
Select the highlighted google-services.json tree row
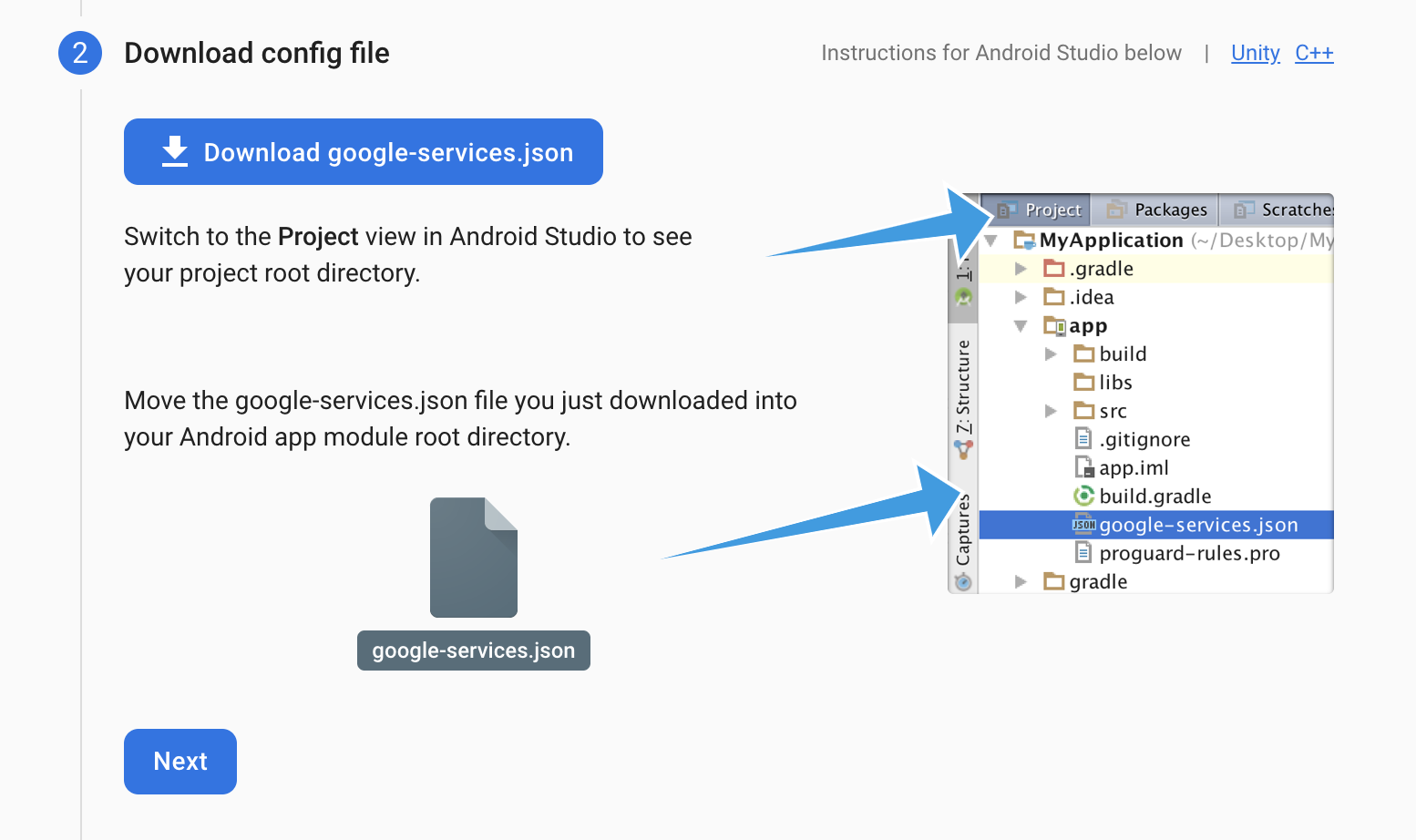pyautogui.click(x=1156, y=525)
